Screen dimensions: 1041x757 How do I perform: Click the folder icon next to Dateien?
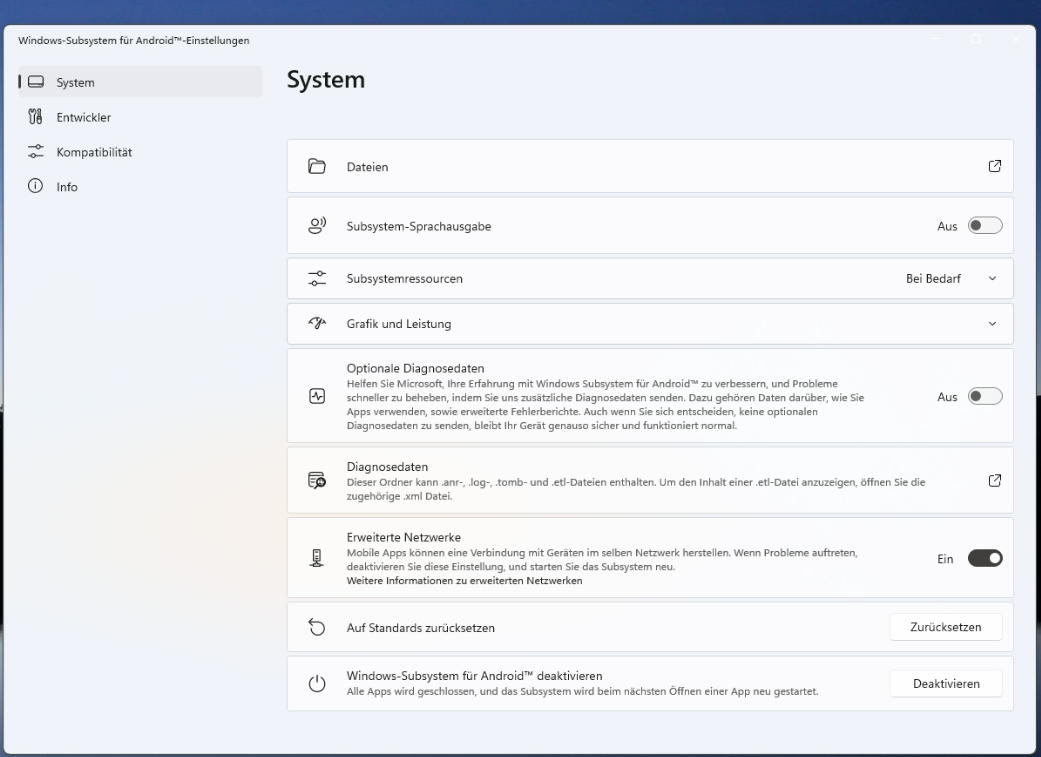(316, 167)
